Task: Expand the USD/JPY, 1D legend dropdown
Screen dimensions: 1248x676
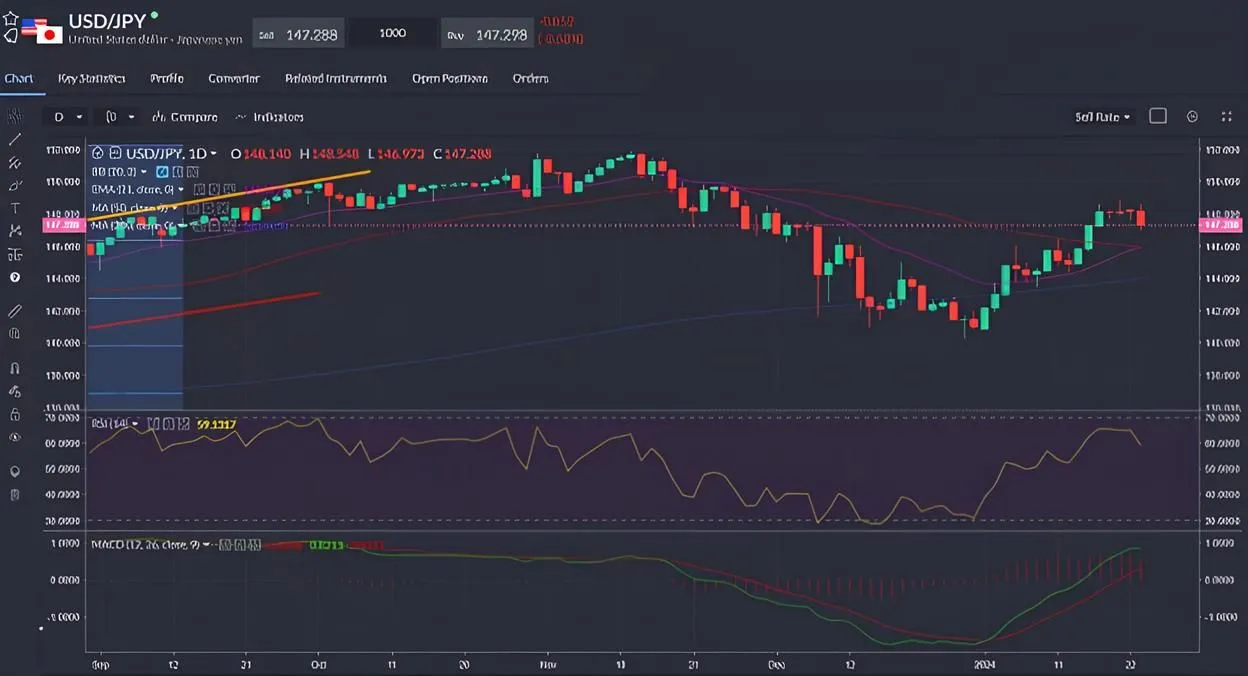Action: coord(213,154)
